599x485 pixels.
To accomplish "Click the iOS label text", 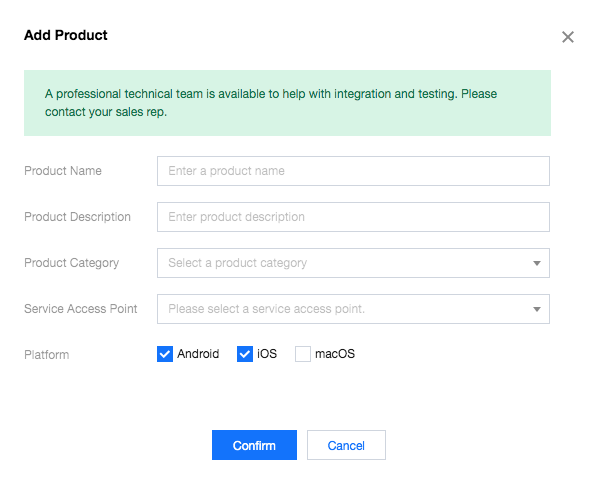I will (x=267, y=354).
